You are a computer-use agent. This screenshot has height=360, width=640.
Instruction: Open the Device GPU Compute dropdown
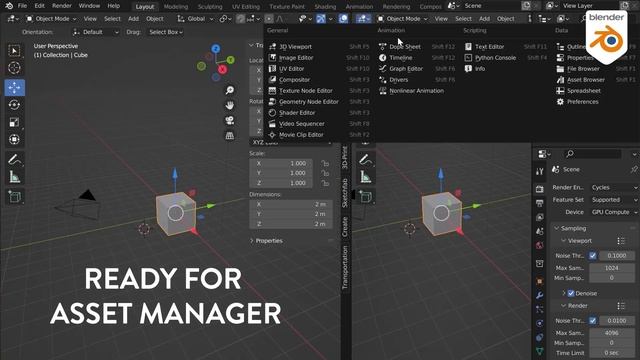pos(614,212)
